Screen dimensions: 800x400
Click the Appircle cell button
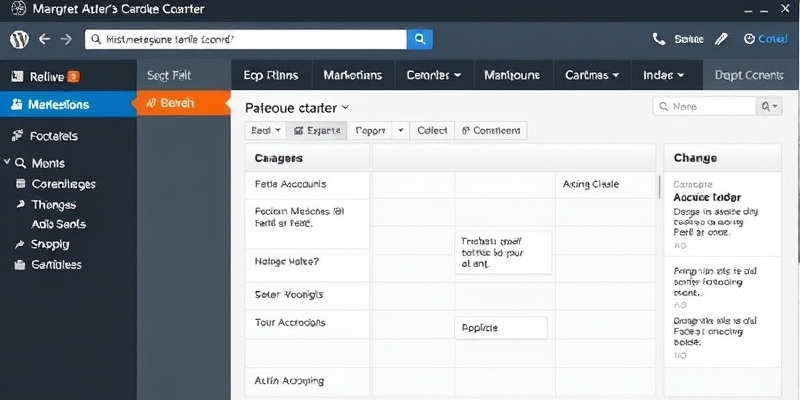click(x=501, y=328)
